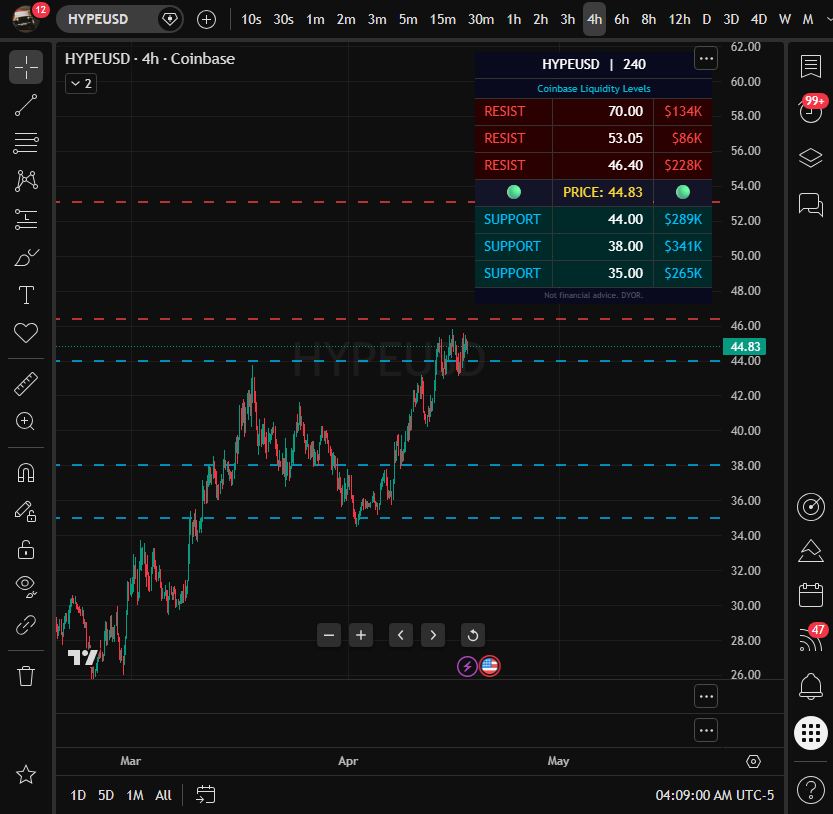
Task: Open the chat panel
Action: pyautogui.click(x=811, y=203)
